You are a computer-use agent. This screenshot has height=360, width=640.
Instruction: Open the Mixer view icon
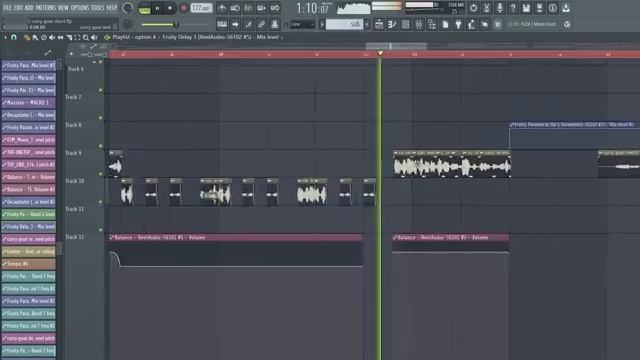click(419, 24)
